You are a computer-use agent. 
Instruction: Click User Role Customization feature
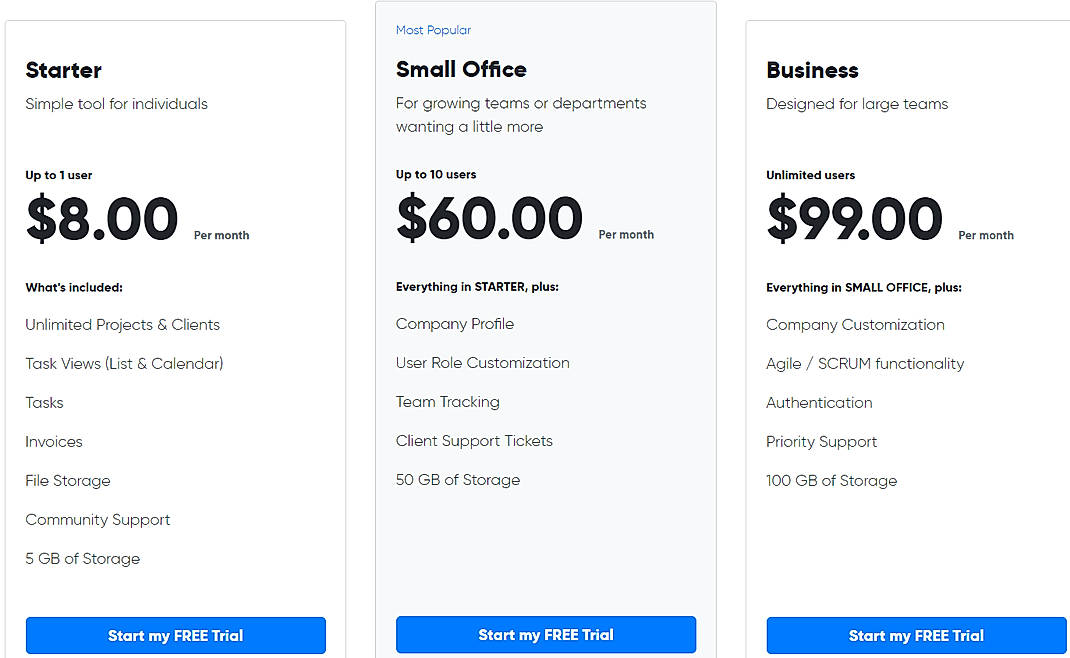coord(483,363)
